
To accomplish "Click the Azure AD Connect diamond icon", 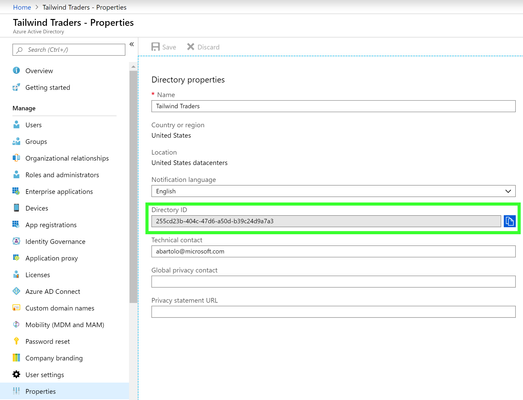I will [16, 291].
